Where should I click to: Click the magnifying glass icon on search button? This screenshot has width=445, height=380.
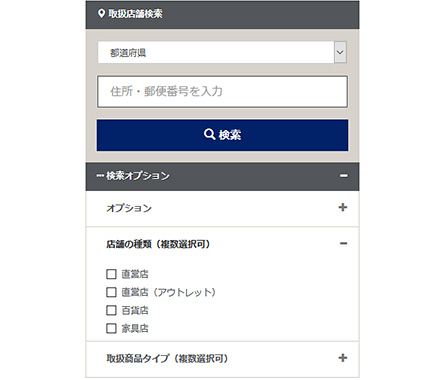pyautogui.click(x=209, y=134)
